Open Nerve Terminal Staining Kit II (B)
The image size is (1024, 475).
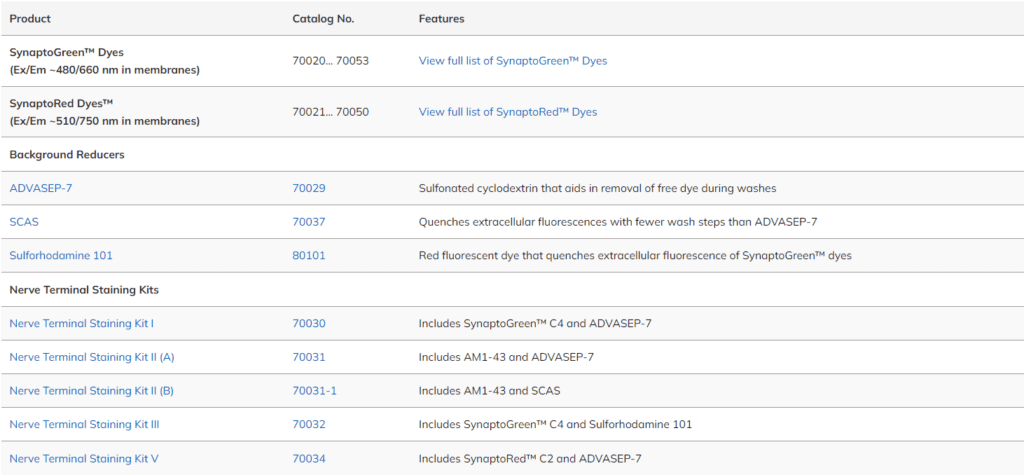click(91, 391)
